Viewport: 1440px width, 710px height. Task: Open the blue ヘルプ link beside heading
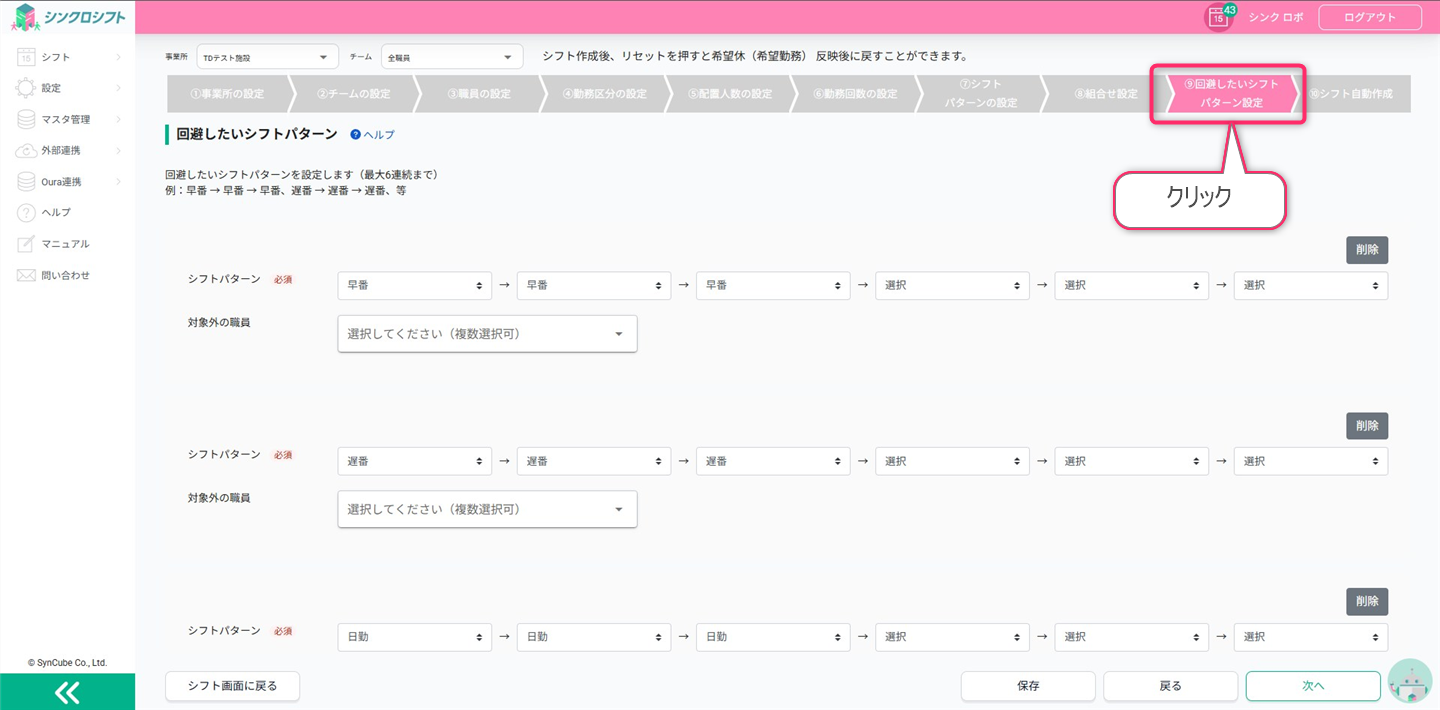click(x=372, y=134)
